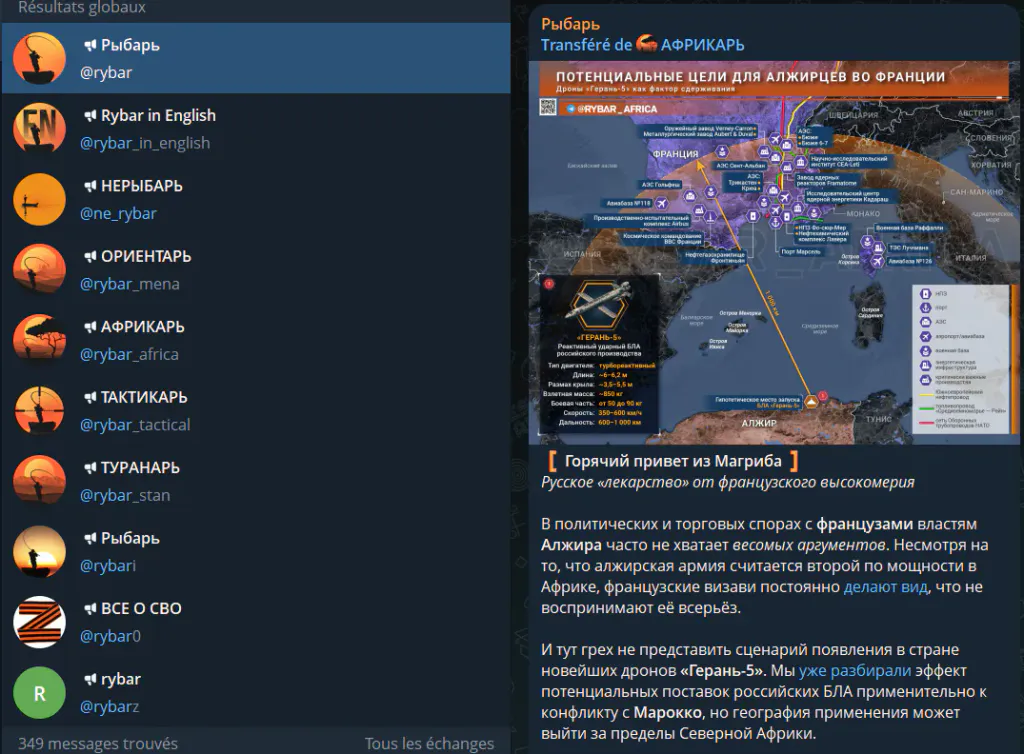Click megaphone icon beside ОРИЕНТАРЬ
The width and height of the screenshot is (1024, 754).
pos(90,257)
